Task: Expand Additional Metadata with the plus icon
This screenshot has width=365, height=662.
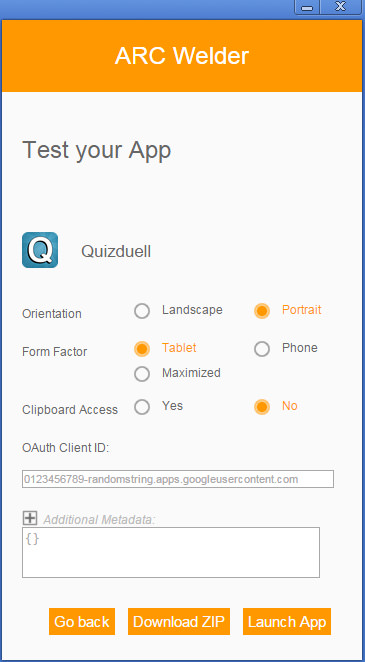Action: [30, 518]
